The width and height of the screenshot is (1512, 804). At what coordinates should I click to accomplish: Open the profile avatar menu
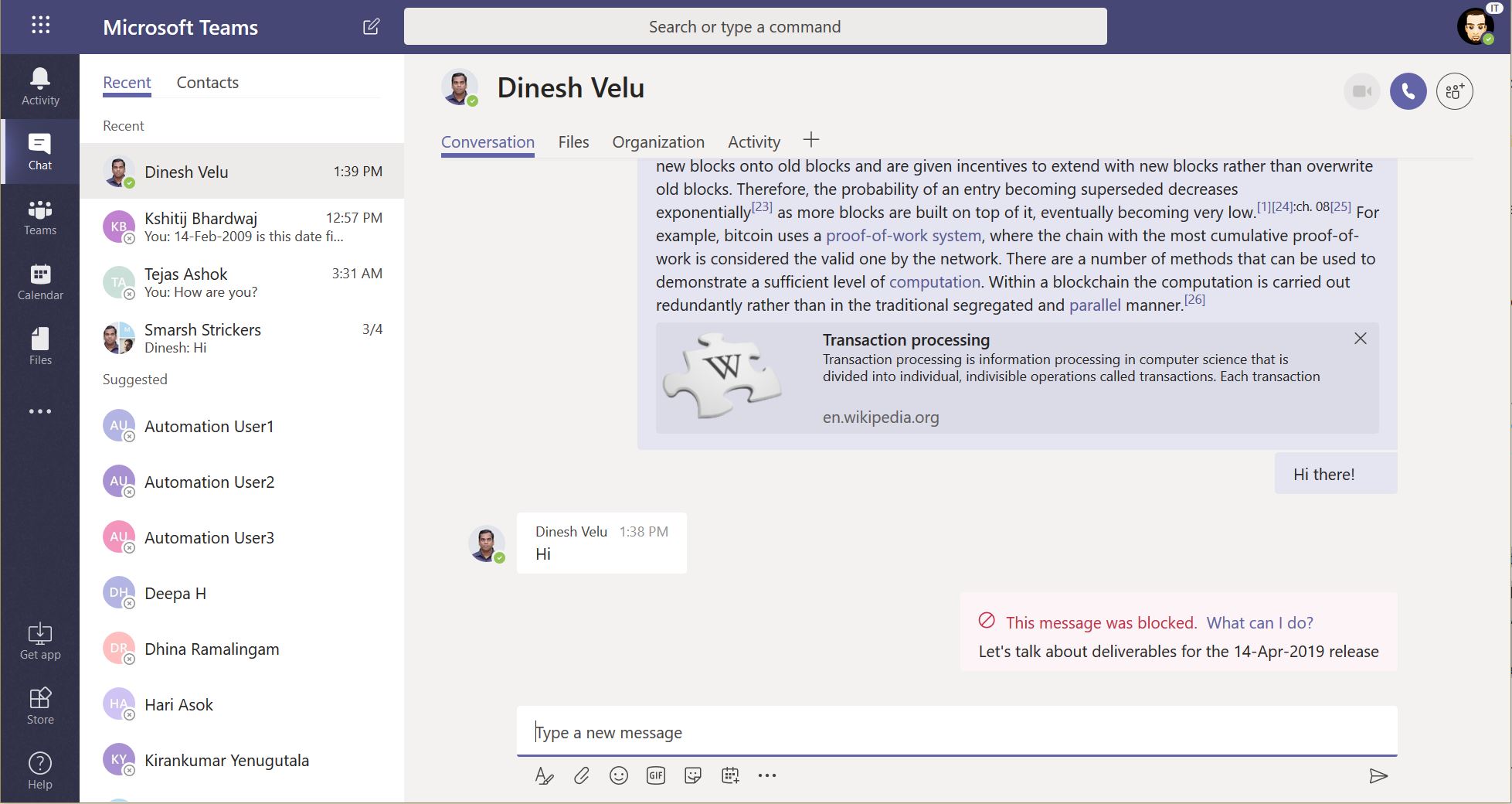(x=1476, y=26)
